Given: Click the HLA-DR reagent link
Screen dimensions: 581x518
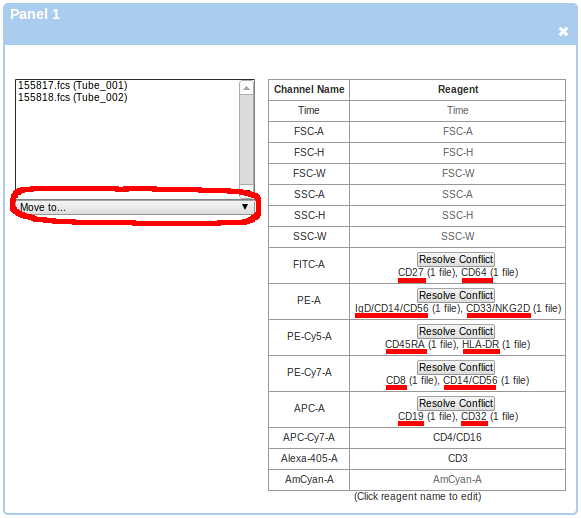Looking at the screenshot, I should click(481, 344).
